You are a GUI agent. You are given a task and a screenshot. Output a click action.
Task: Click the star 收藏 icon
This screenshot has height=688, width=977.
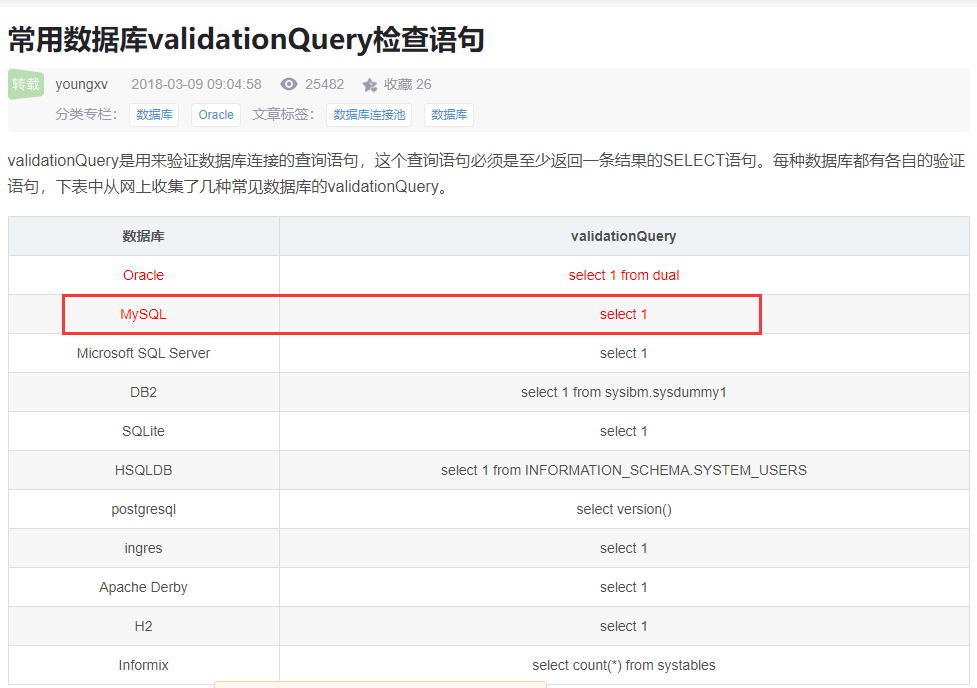pos(369,85)
